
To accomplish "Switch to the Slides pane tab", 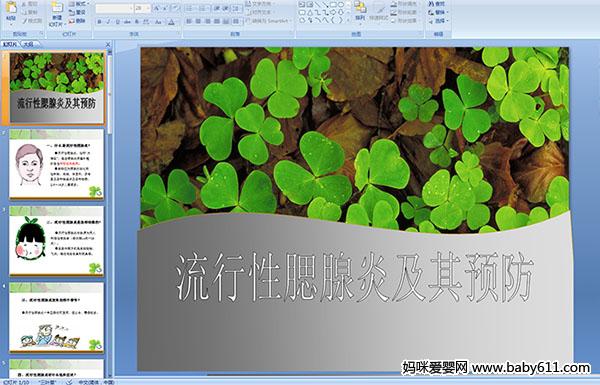I will [10, 44].
